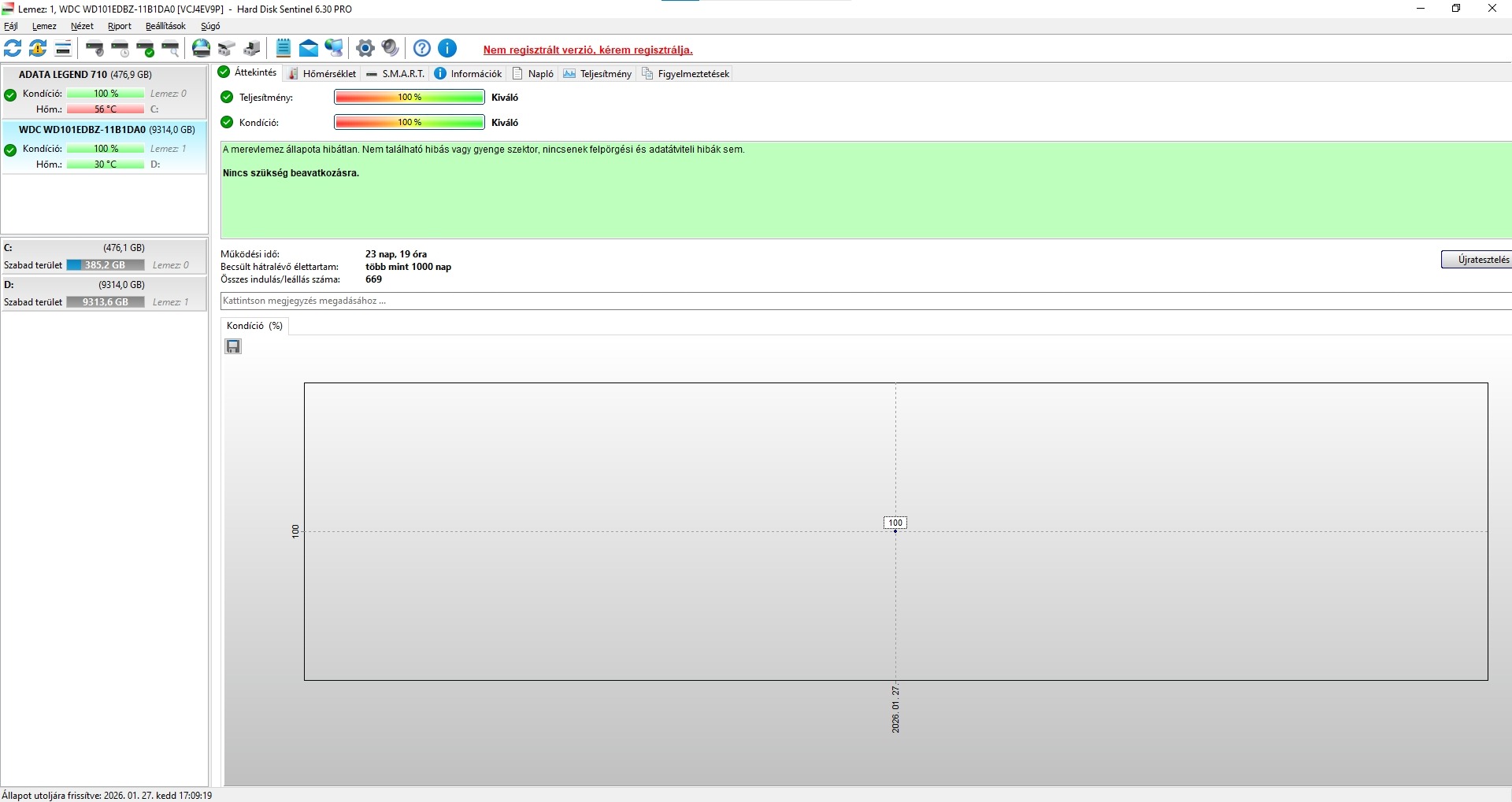Click the blue info circle toolbar icon
This screenshot has height=802, width=1512.
coord(447,49)
